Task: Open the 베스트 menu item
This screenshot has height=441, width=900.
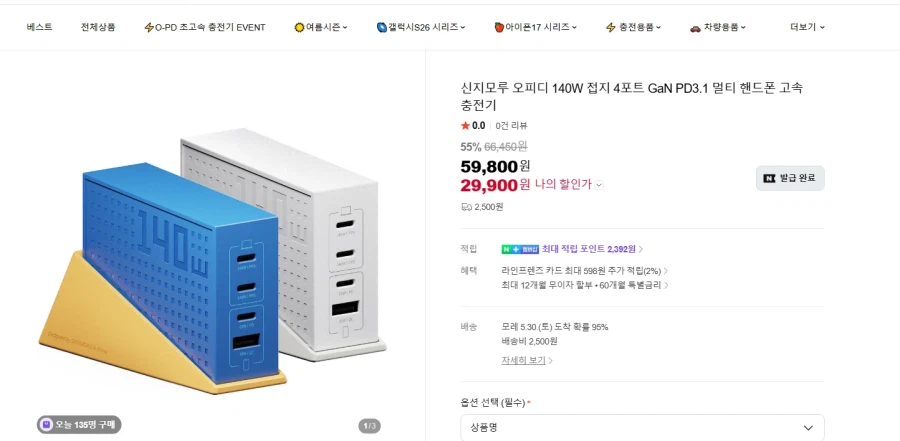Action: click(x=40, y=27)
